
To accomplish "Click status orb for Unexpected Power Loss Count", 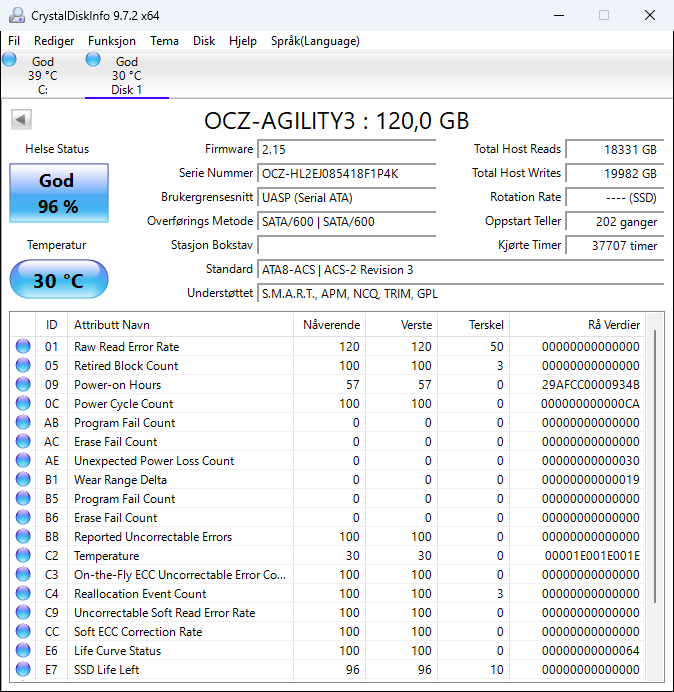I will pyautogui.click(x=23, y=460).
